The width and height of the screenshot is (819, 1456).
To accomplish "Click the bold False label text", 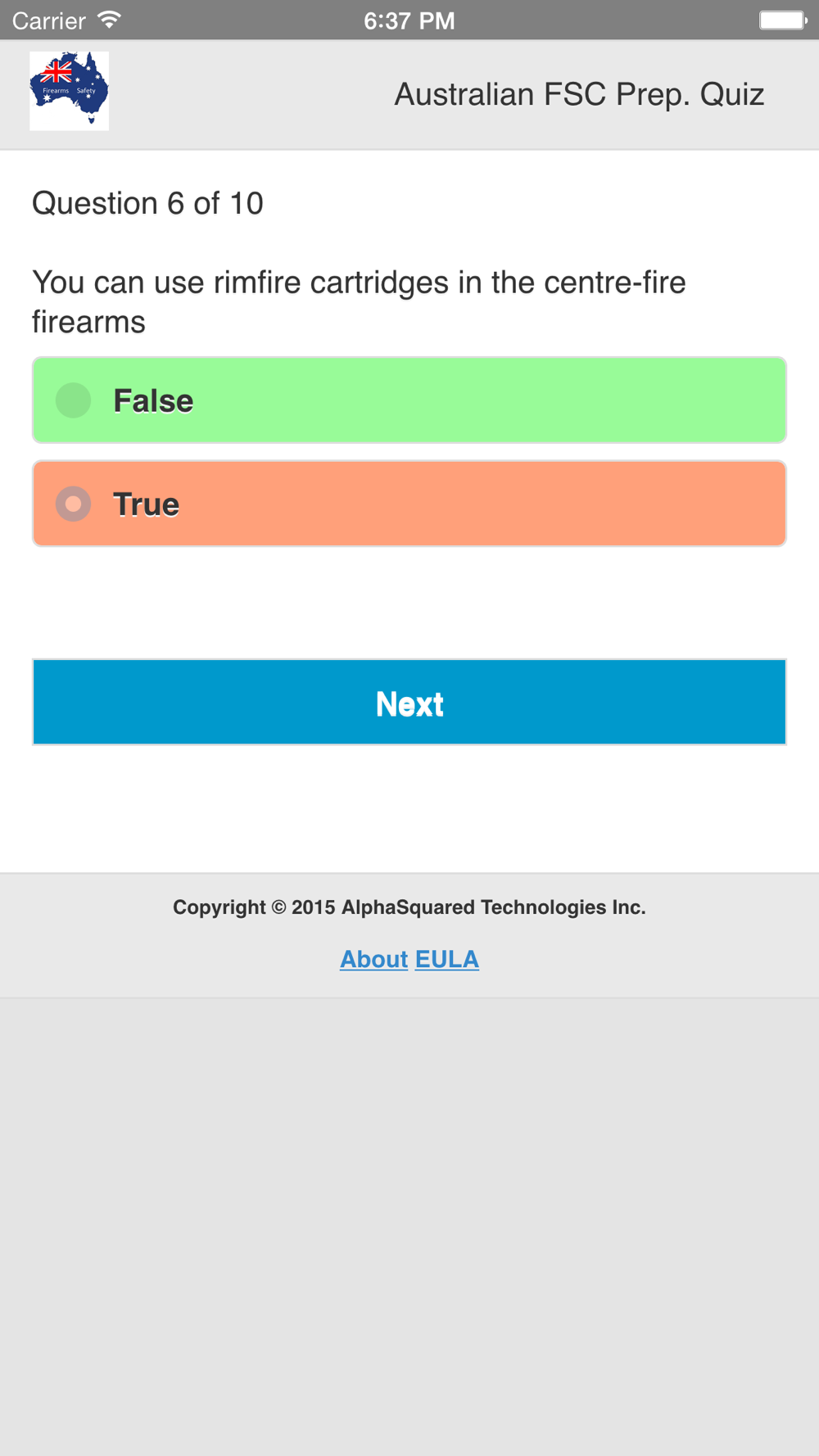I will pyautogui.click(x=153, y=401).
